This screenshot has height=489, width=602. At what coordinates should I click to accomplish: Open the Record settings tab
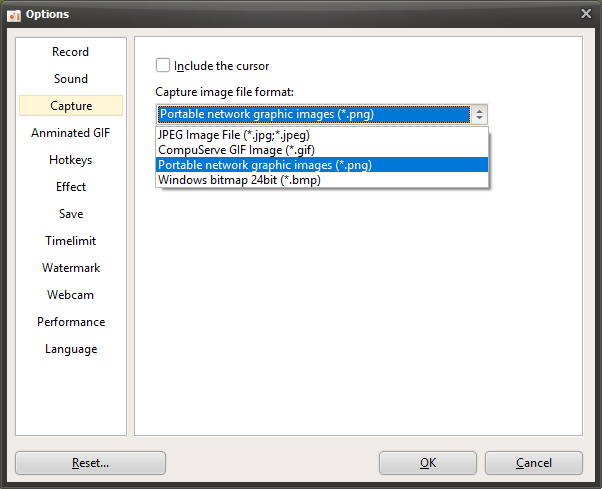pos(71,52)
